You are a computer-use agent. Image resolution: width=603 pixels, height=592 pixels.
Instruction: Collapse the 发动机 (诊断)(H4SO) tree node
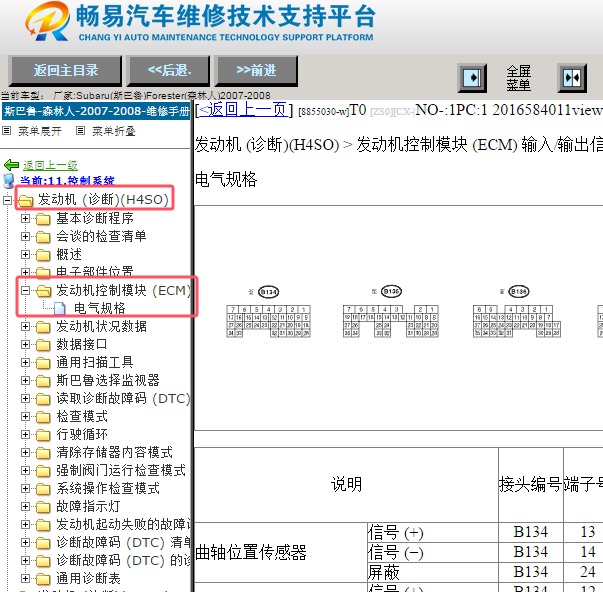tap(7, 200)
